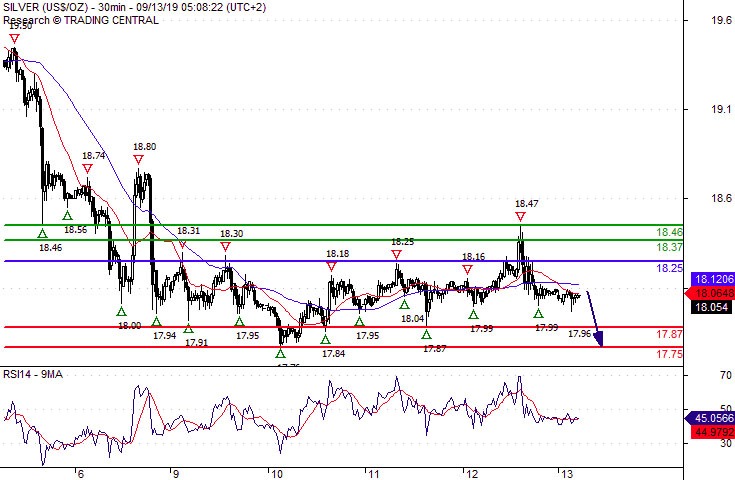Image resolution: width=735 pixels, height=480 pixels.
Task: Click date label 6 on time axis
Action: pos(80,474)
